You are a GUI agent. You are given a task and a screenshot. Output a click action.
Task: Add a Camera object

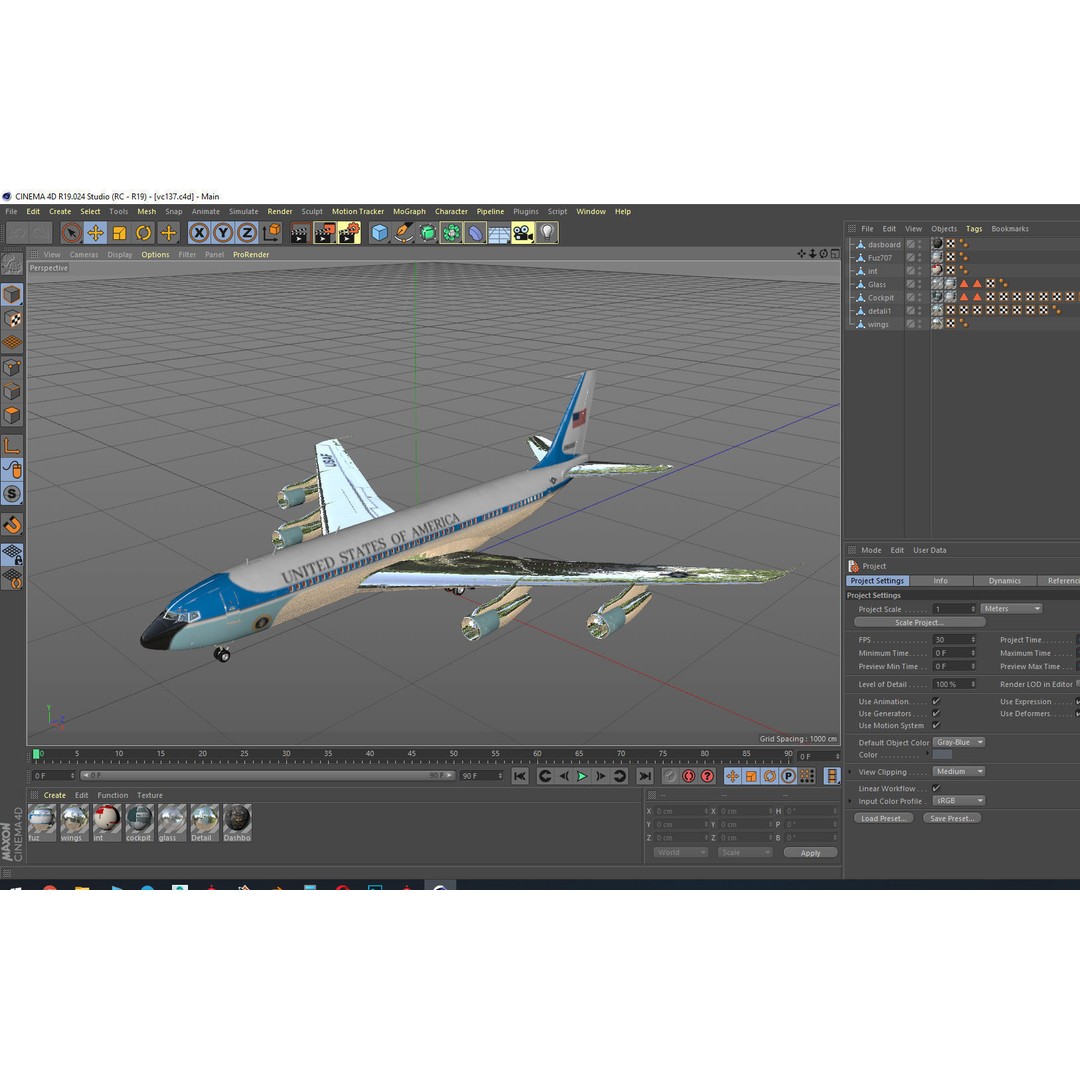point(523,233)
